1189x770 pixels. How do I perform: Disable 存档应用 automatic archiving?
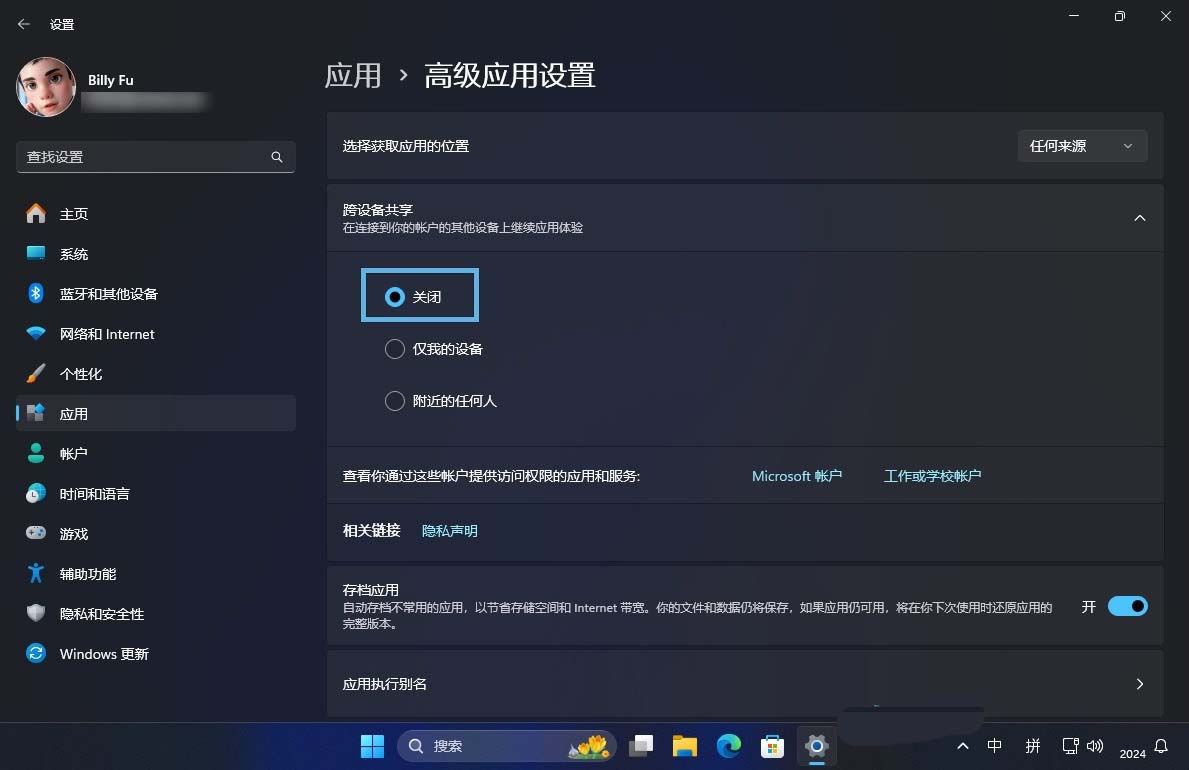point(1127,606)
